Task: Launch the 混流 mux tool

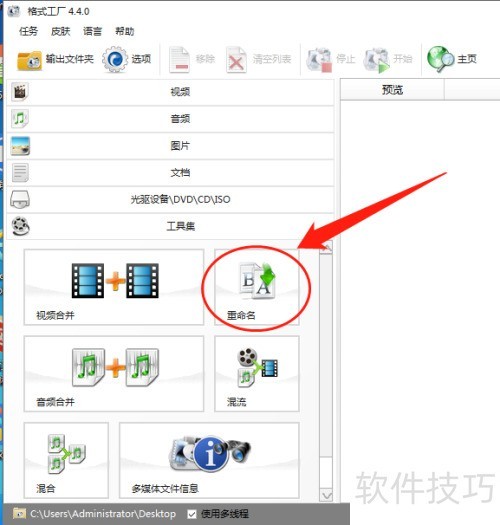Action: click(257, 374)
